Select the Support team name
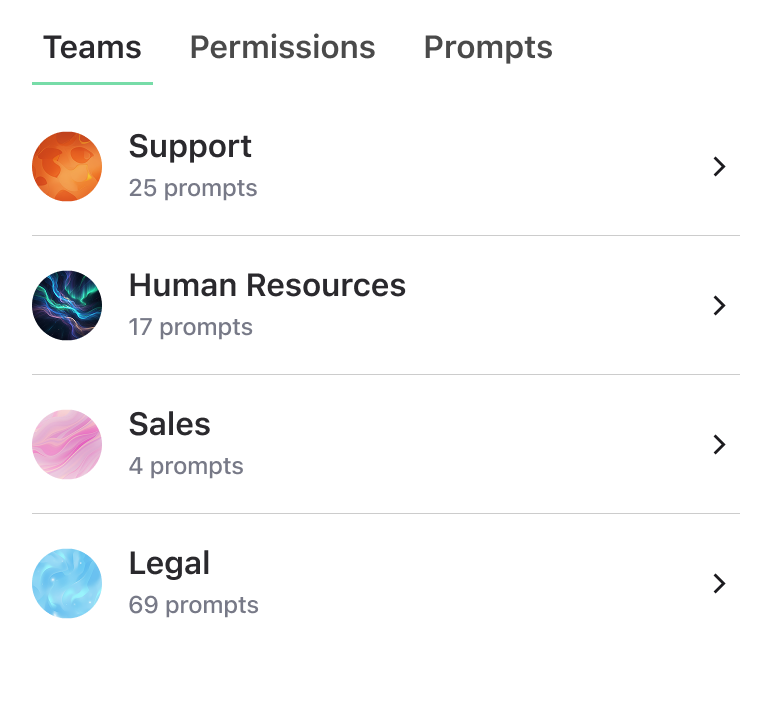Image resolution: width=772 pixels, height=710 pixels. [x=190, y=146]
